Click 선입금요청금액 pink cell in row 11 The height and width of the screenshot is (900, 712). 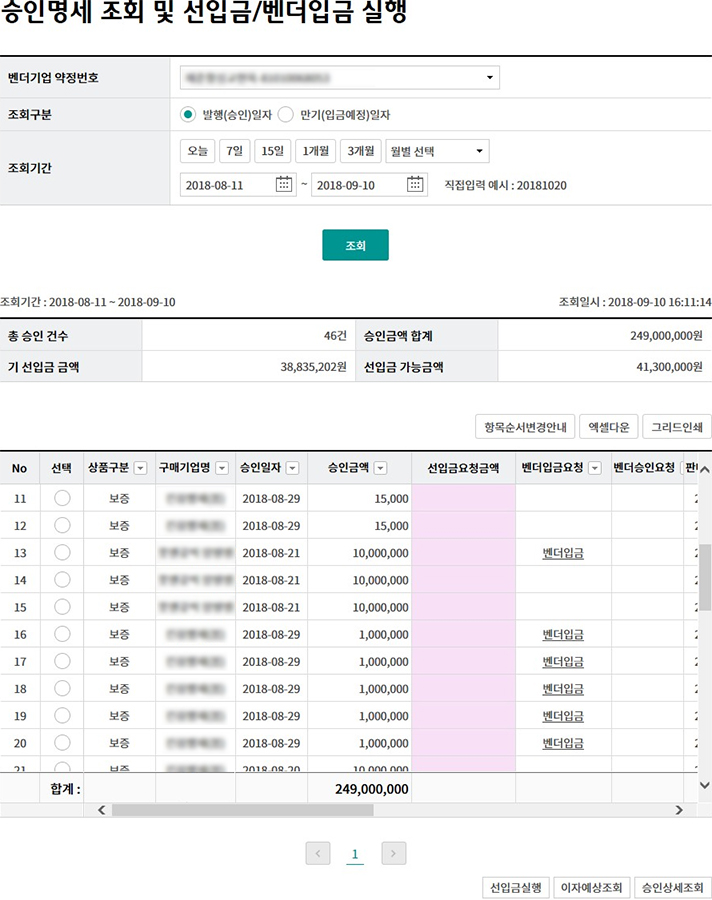(x=463, y=498)
